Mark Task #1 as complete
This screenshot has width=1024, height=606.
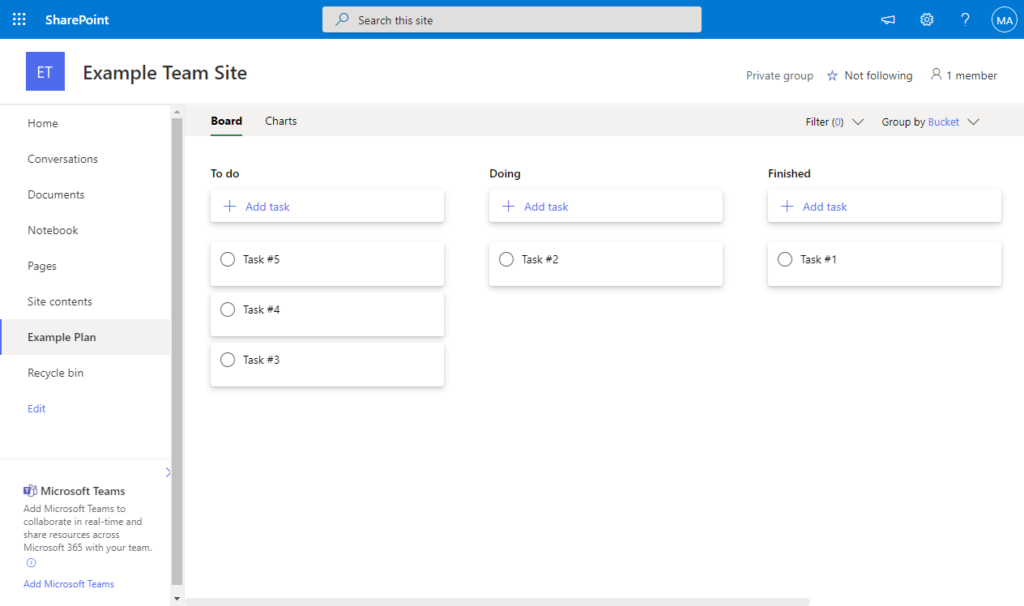pyautogui.click(x=785, y=259)
